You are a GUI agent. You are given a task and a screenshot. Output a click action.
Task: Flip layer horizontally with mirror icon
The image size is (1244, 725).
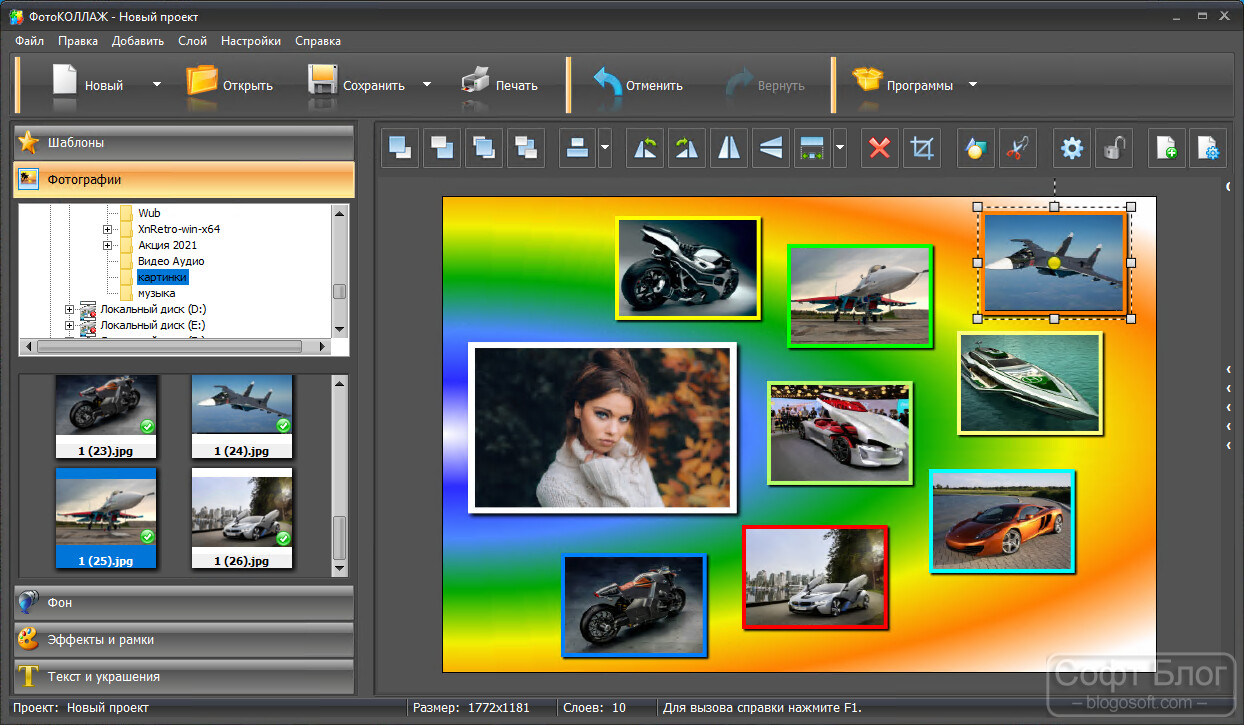(729, 149)
